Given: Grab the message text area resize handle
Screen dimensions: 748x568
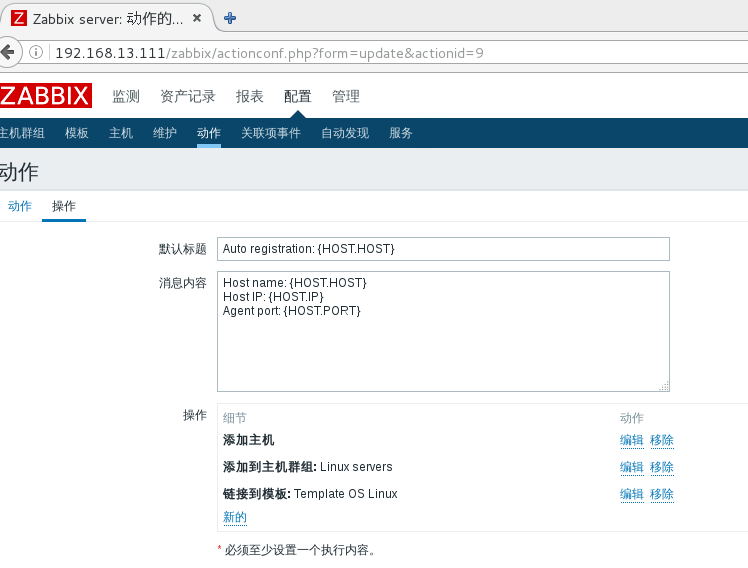Looking at the screenshot, I should point(664,386).
